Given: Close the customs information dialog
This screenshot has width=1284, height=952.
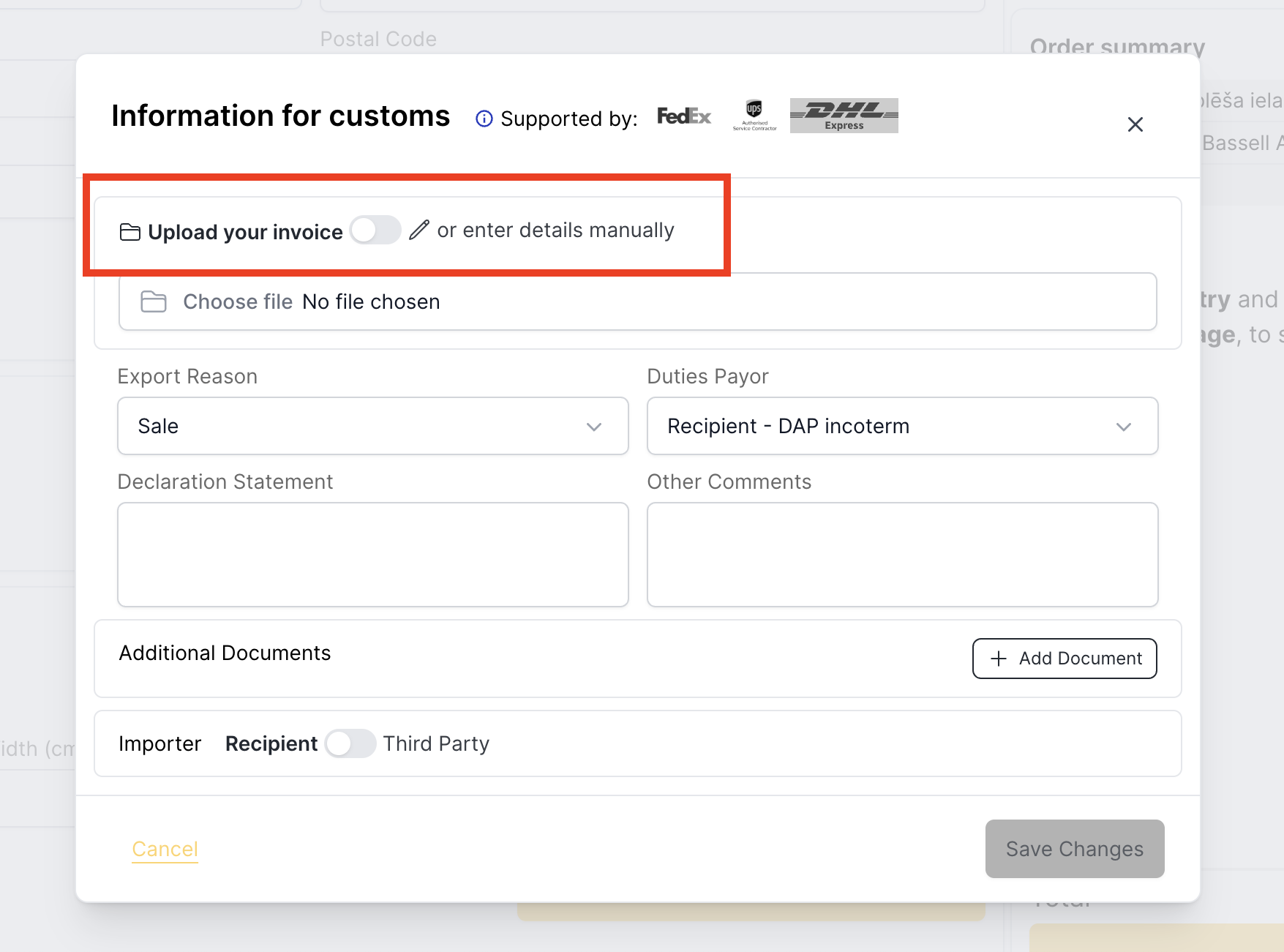Looking at the screenshot, I should tap(1135, 124).
